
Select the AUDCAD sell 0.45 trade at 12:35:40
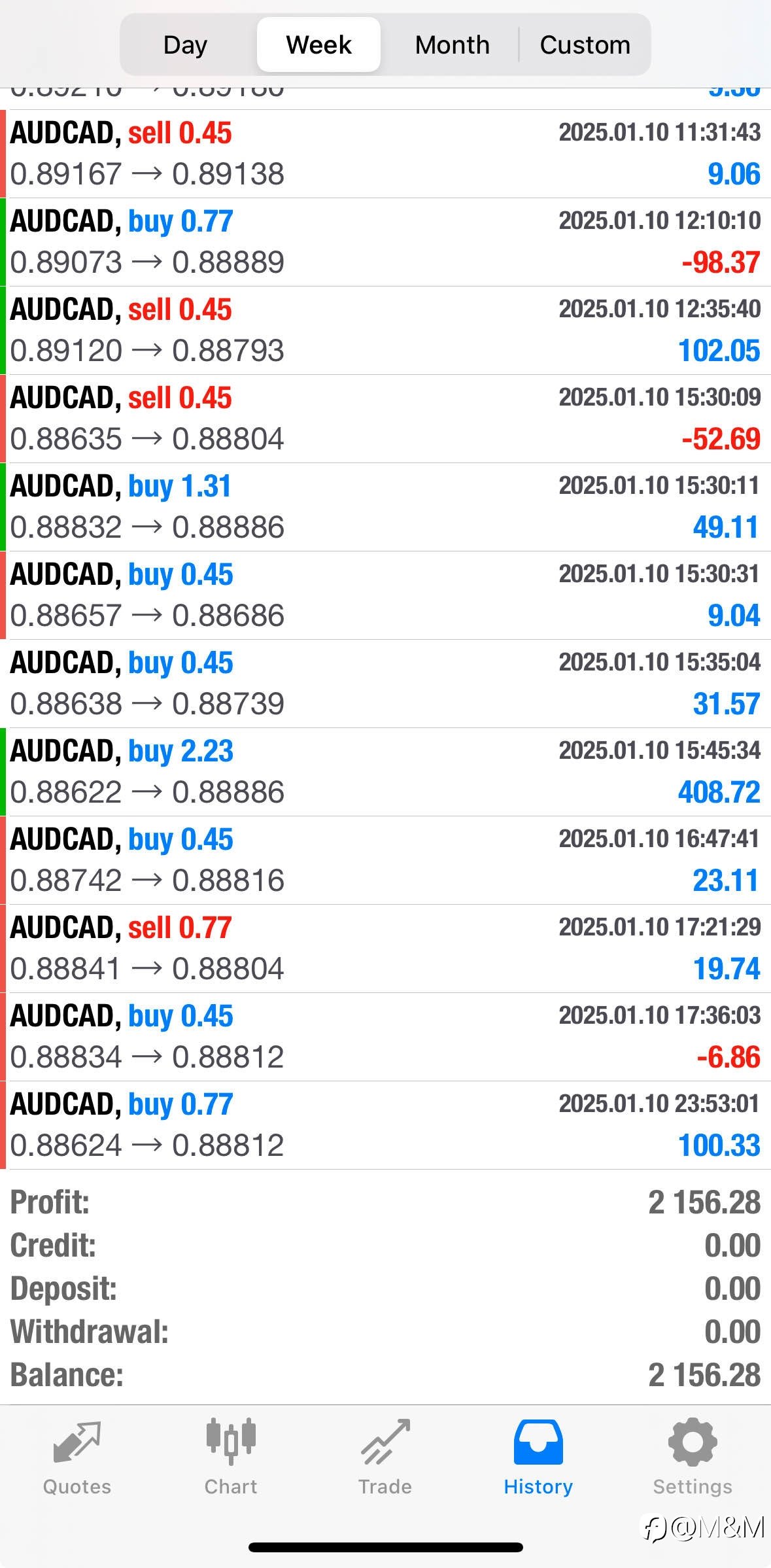[x=385, y=330]
